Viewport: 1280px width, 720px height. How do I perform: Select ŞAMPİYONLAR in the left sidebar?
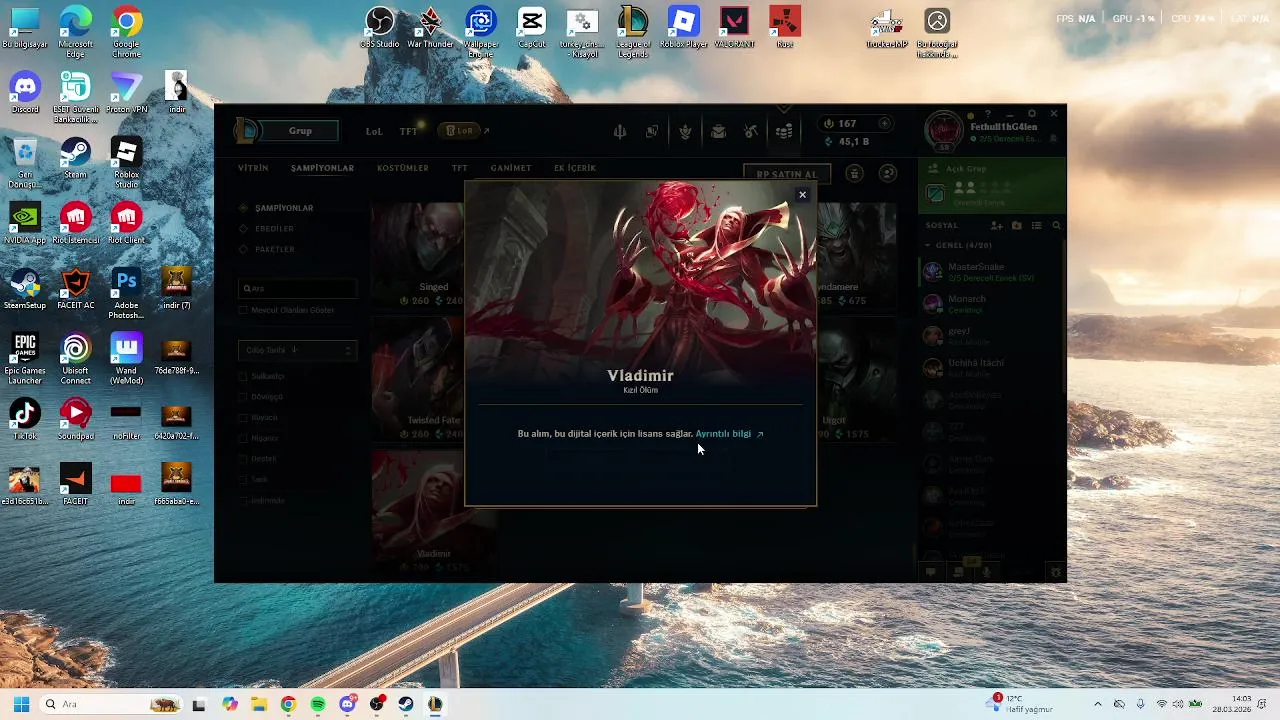[x=284, y=208]
